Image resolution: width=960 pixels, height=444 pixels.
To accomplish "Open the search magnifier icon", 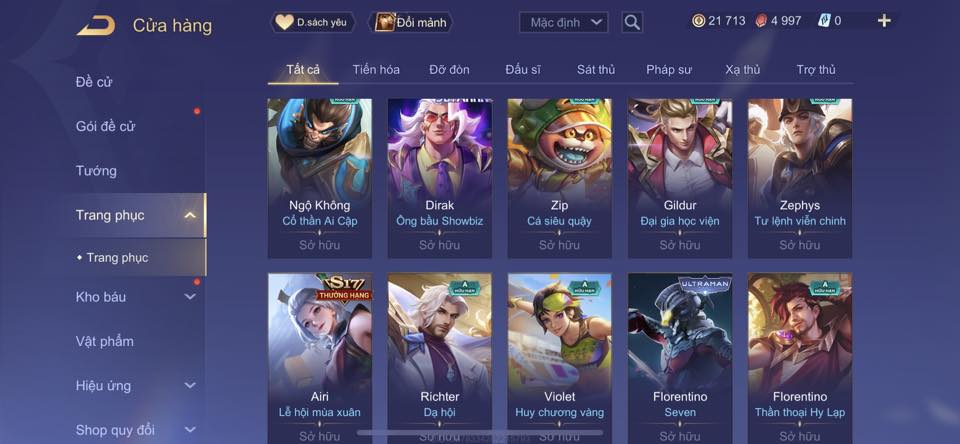I will (x=632, y=23).
